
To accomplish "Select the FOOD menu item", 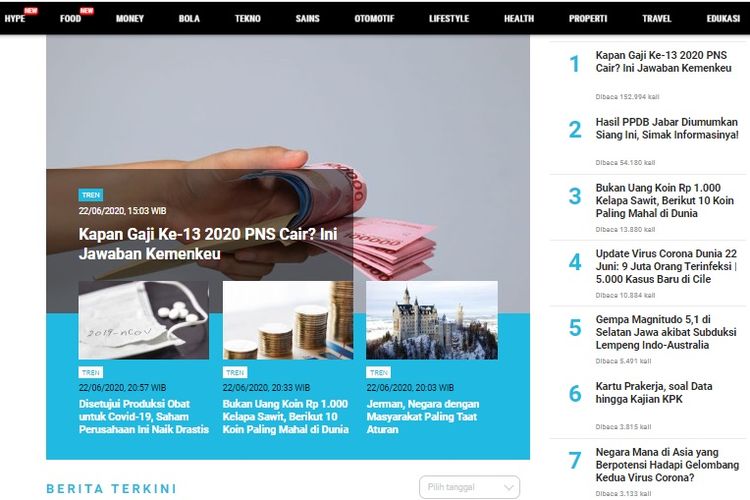I will coord(70,19).
